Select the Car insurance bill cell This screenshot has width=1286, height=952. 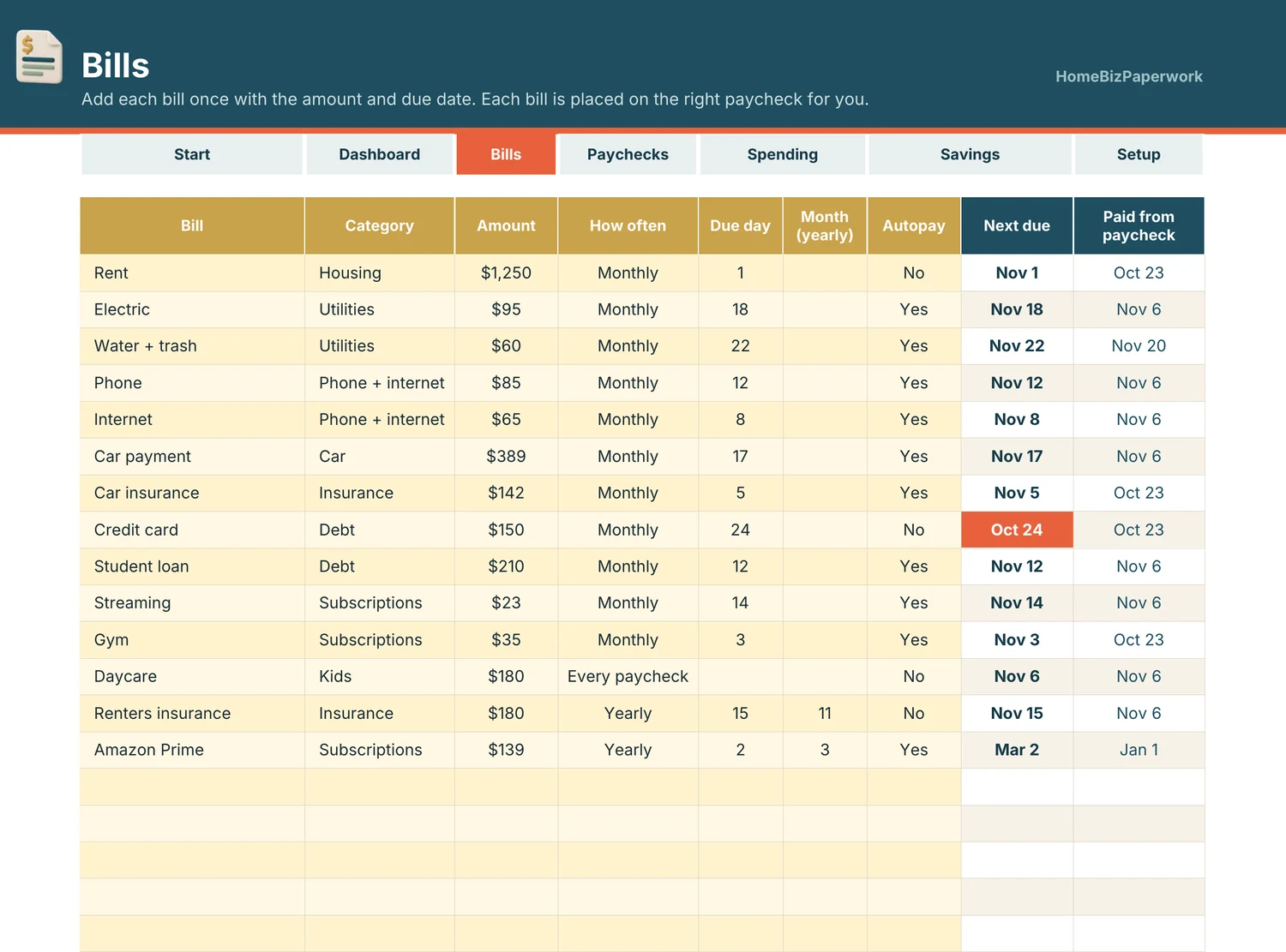[x=192, y=493]
